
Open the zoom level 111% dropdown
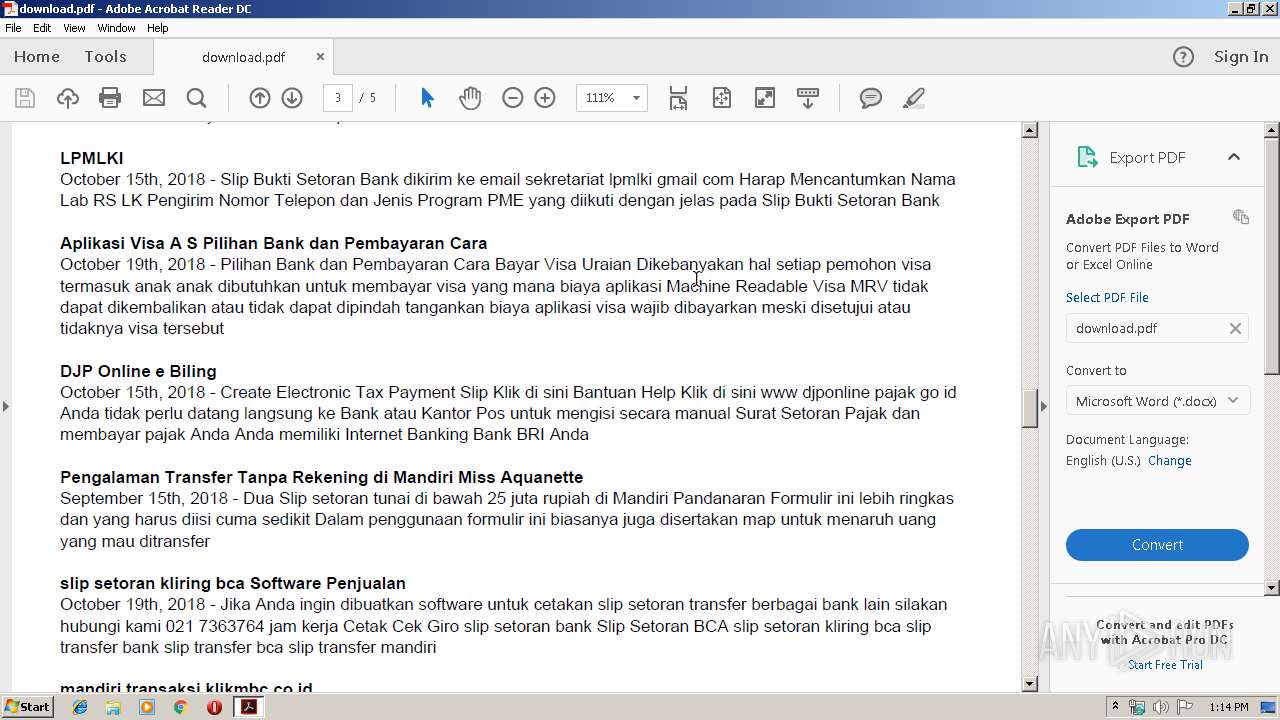coord(635,98)
